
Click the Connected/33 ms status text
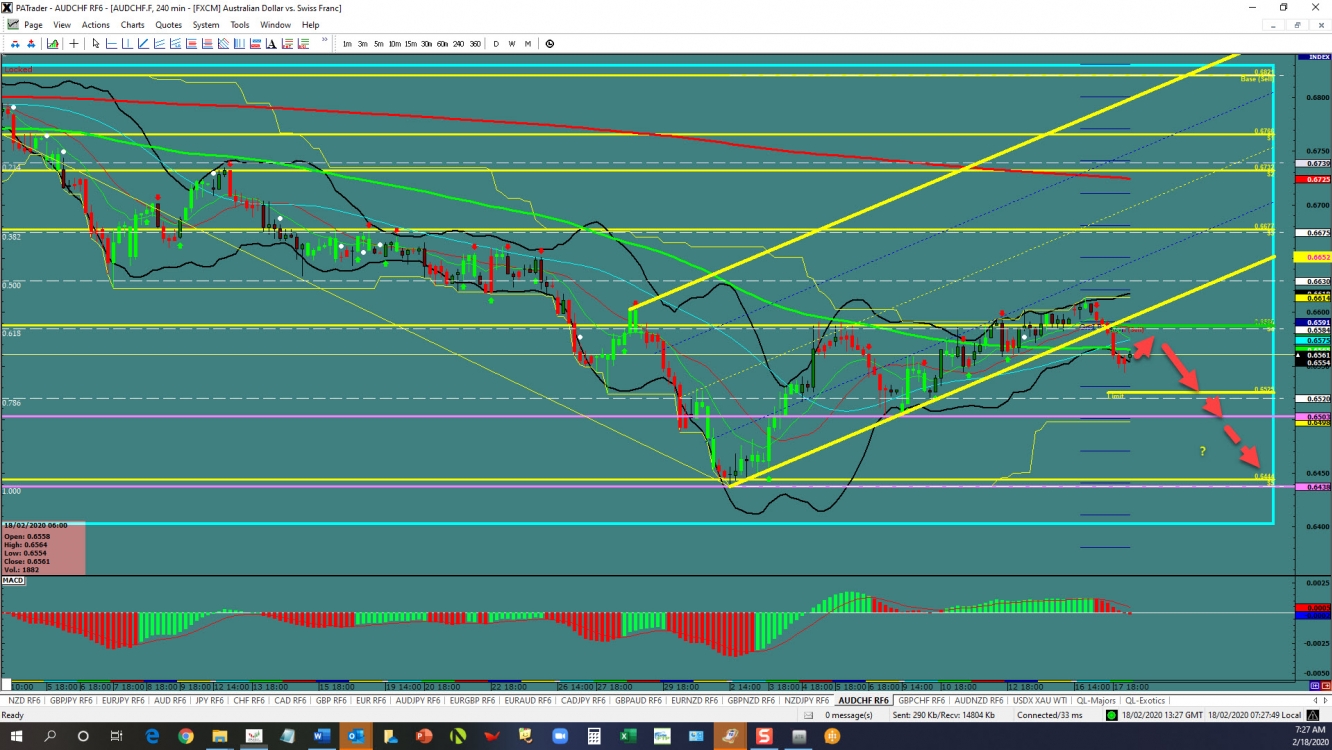tap(1049, 714)
